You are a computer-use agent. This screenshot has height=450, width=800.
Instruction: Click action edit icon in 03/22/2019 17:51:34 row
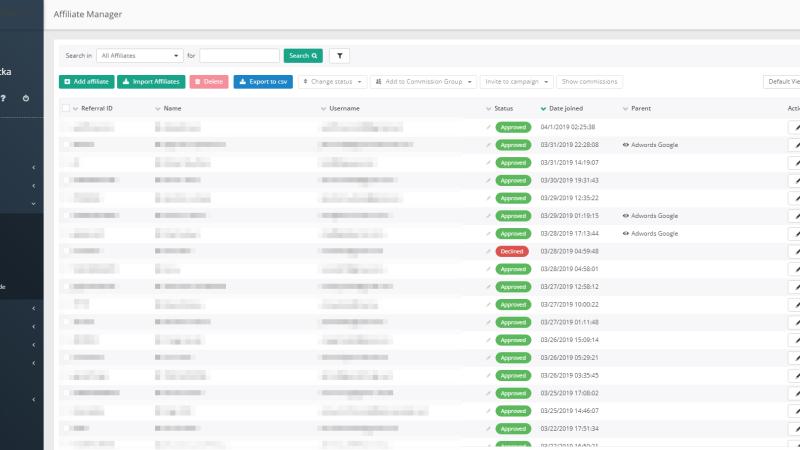795,429
